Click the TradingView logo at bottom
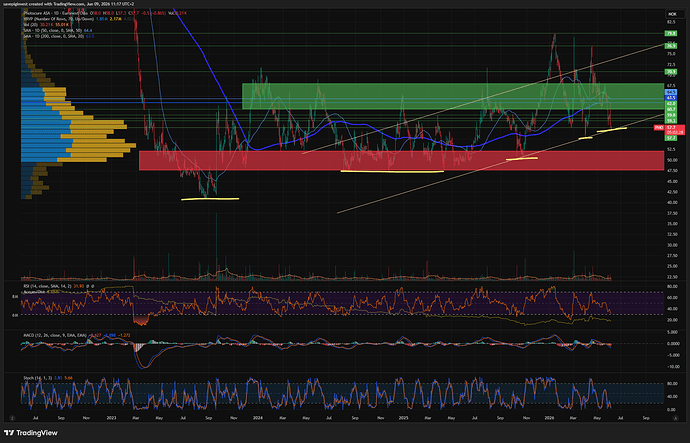Image resolution: width=690 pixels, height=443 pixels. coord(31,433)
